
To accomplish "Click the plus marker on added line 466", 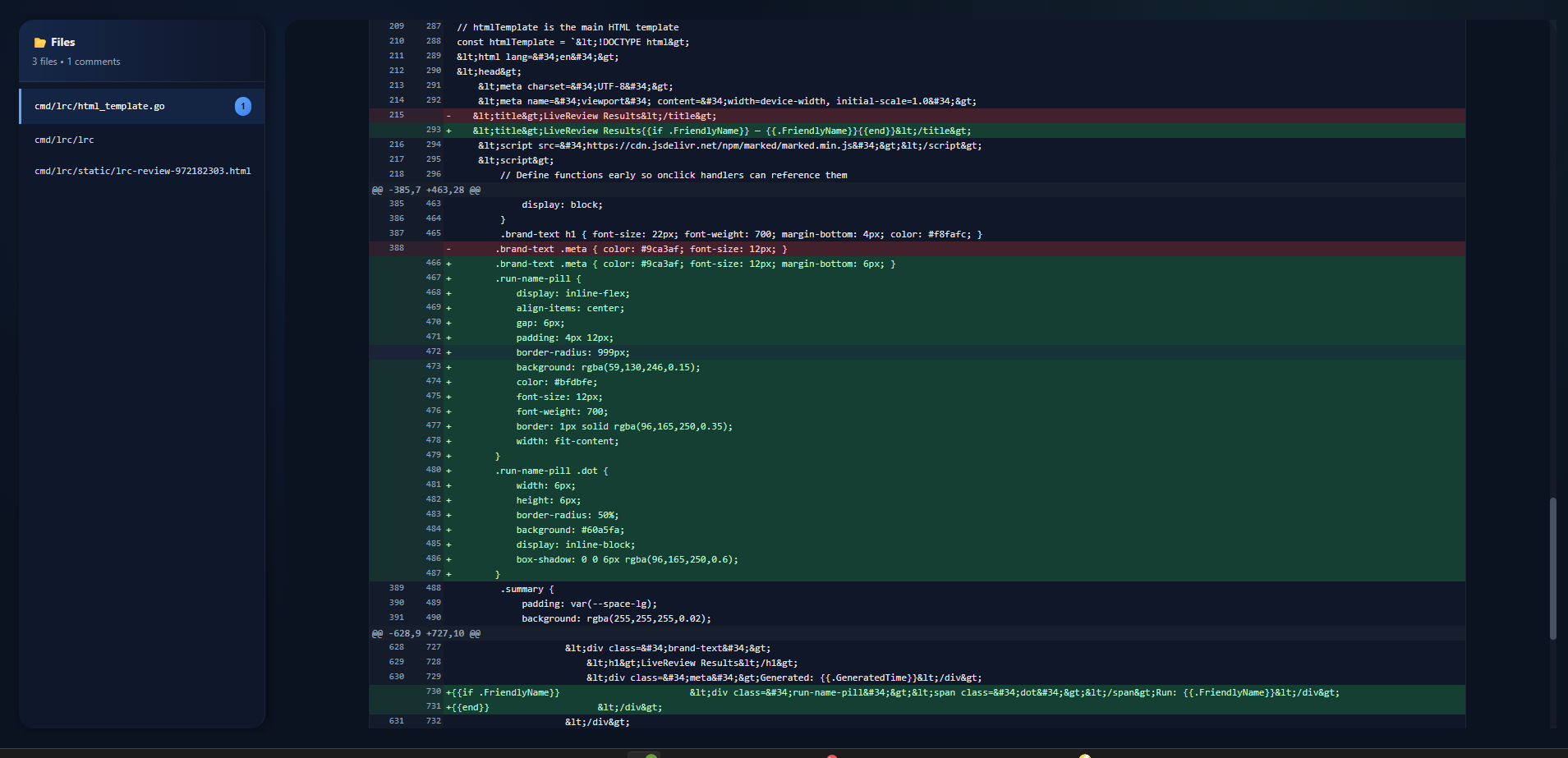I will coord(448,264).
